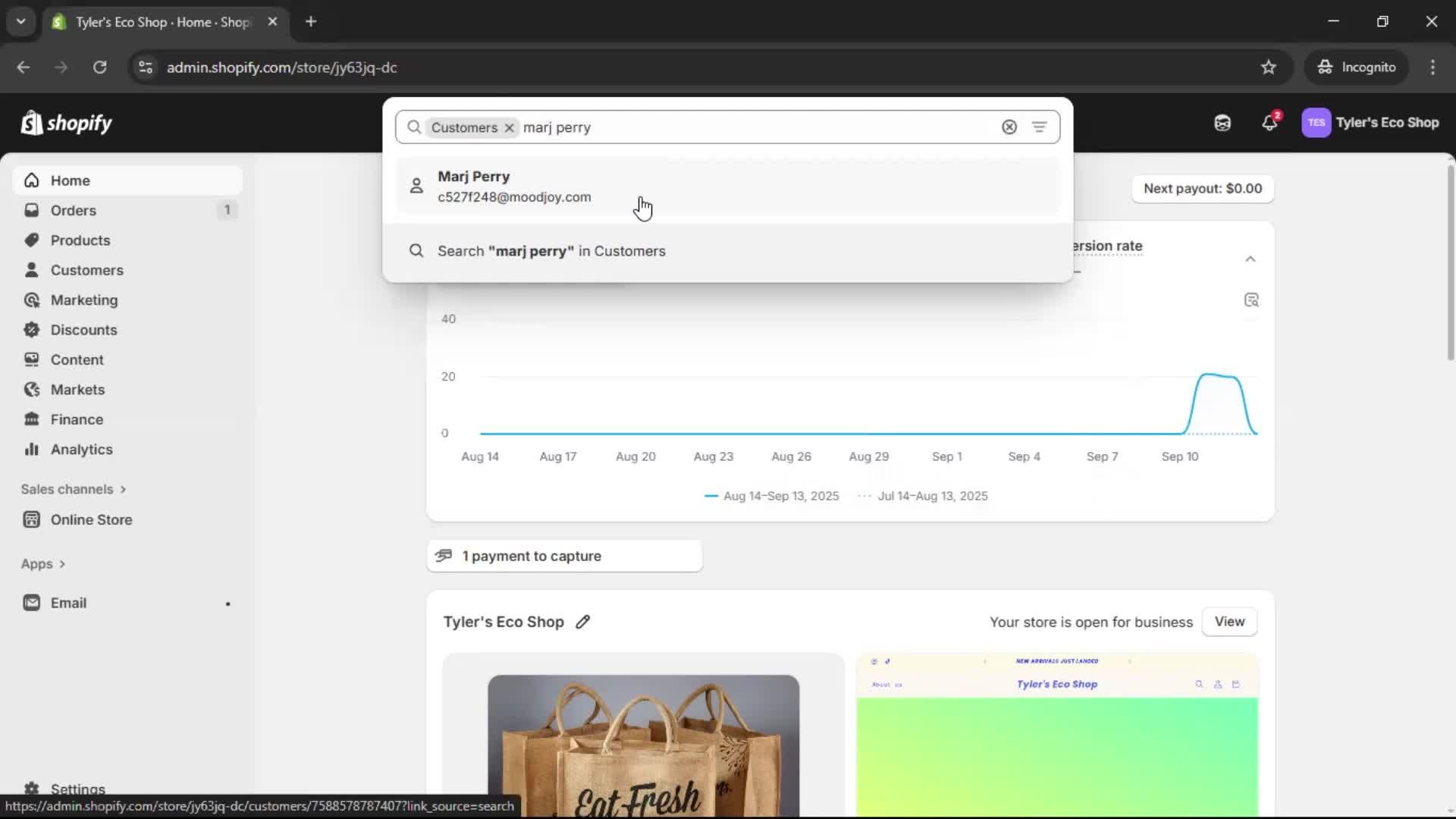Image resolution: width=1456 pixels, height=819 pixels.
Task: Edit the Tyler's Eco Shop name pencil
Action: coord(582,622)
